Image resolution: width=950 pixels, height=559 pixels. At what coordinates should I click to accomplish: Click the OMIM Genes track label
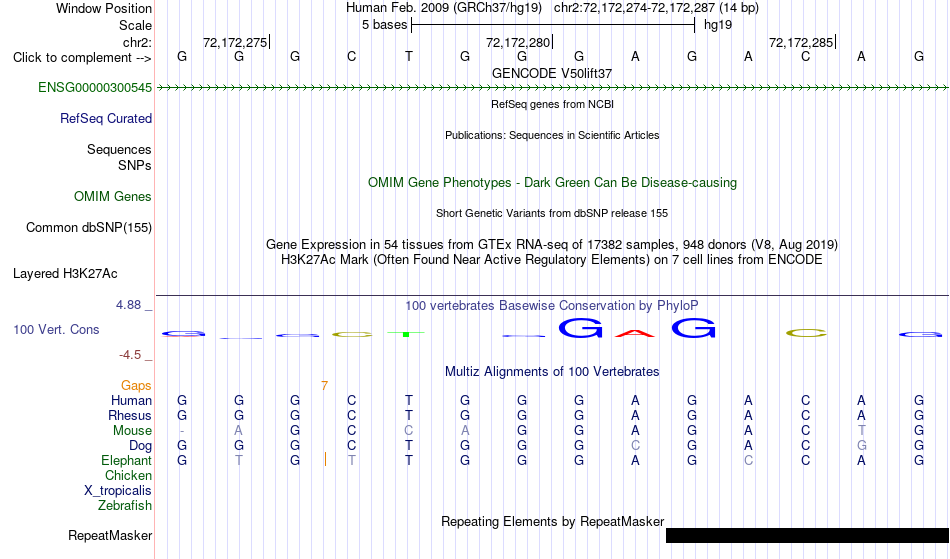tap(113, 196)
